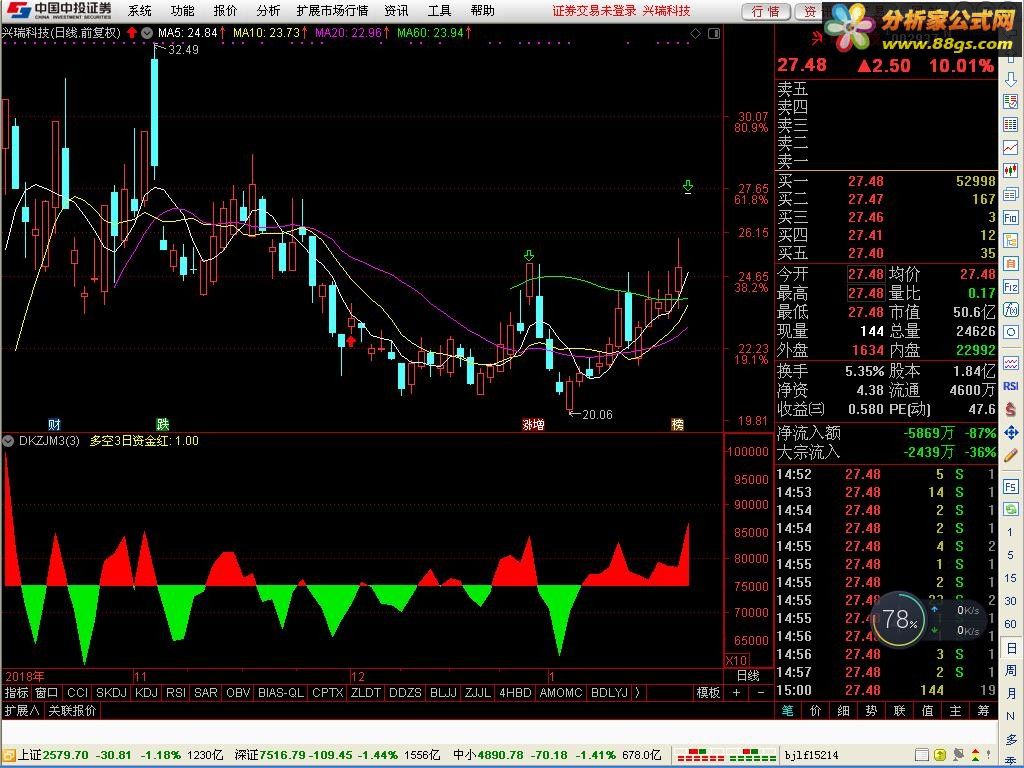Click the circle icon in right sidebar
The width and height of the screenshot is (1024, 768).
[x=1010, y=332]
